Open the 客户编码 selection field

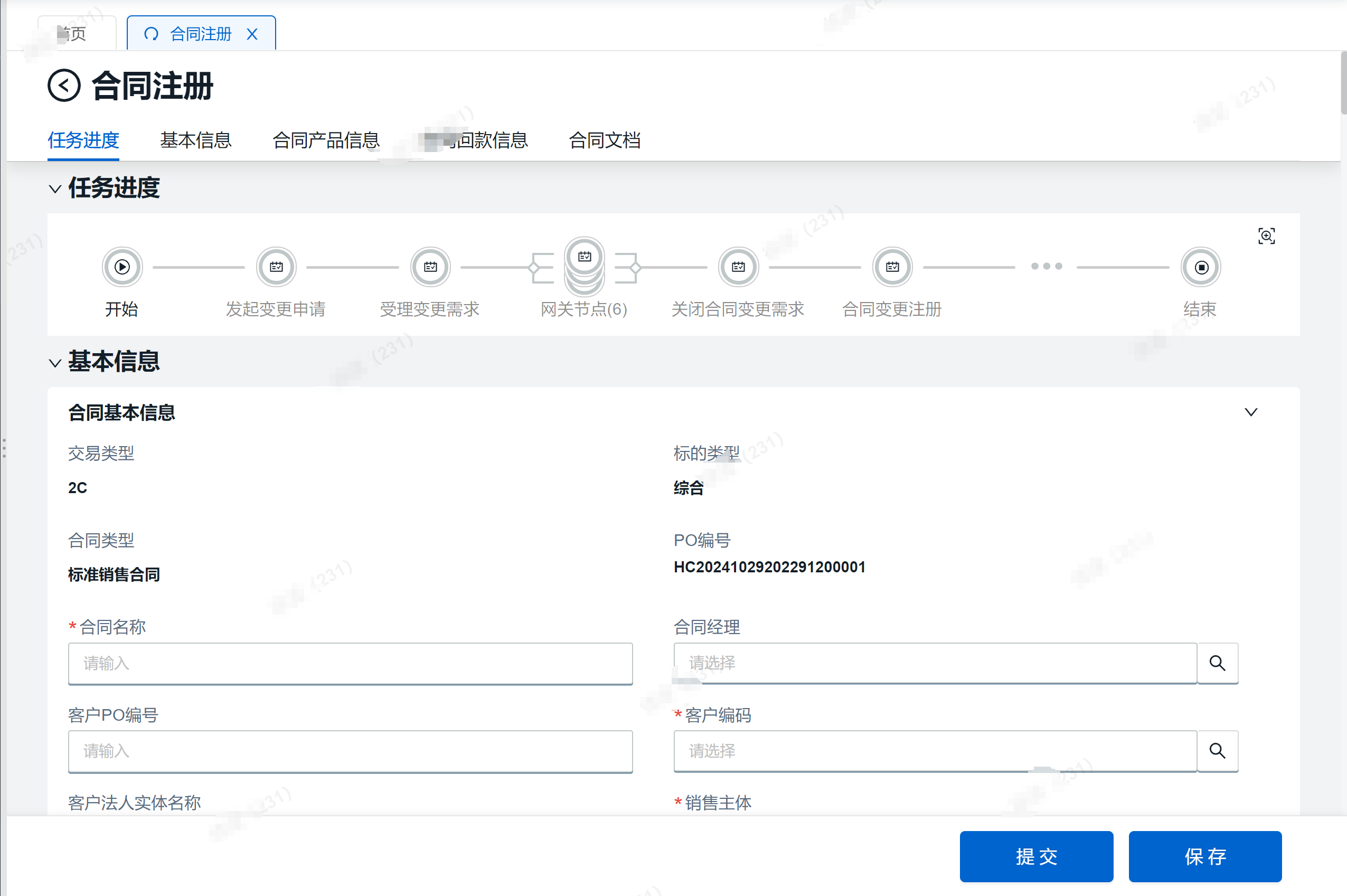(x=936, y=751)
